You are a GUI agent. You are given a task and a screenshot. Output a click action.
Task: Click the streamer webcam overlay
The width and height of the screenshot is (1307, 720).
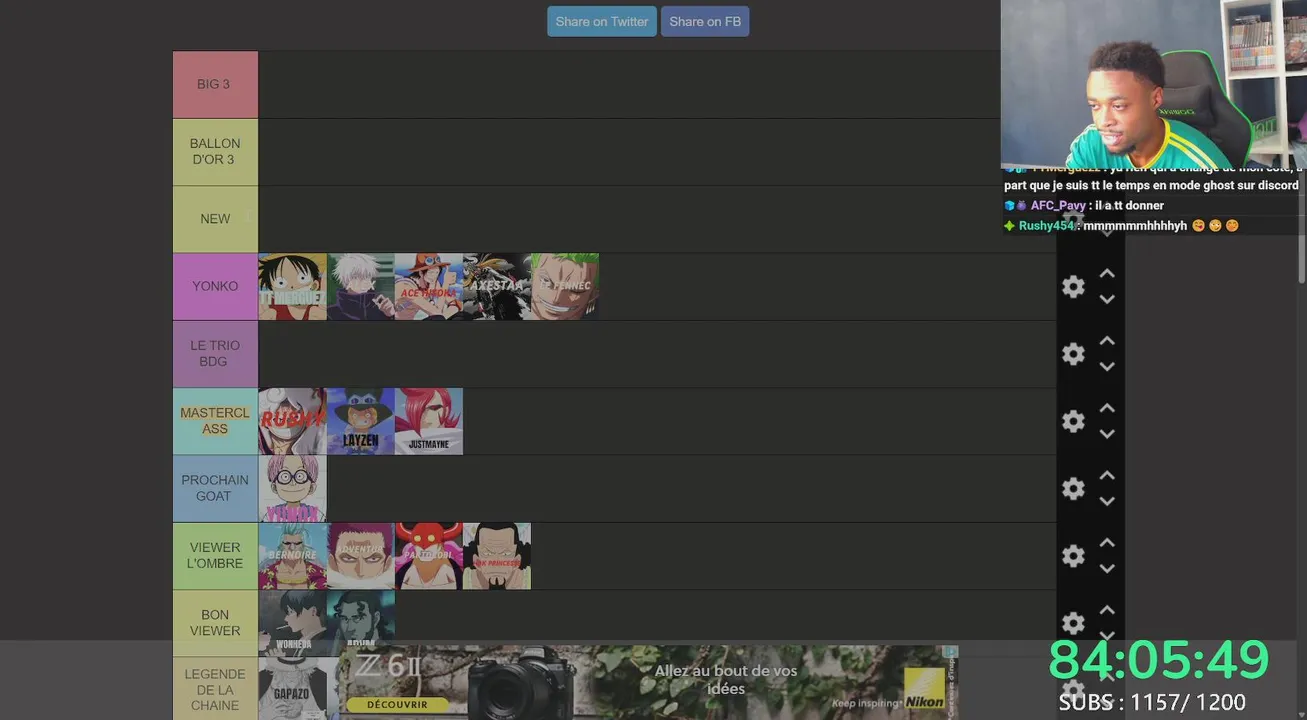pyautogui.click(x=1153, y=84)
